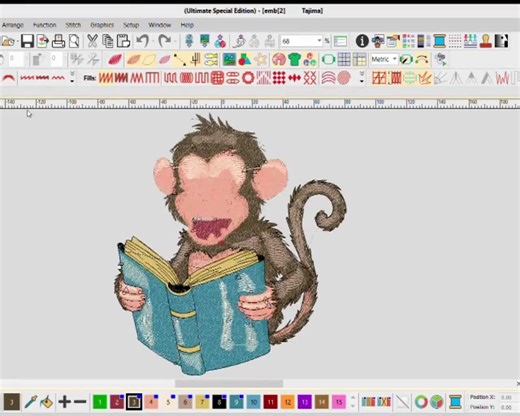Click the green hoop frame icon
The width and height of the screenshot is (520, 416).
328,60
